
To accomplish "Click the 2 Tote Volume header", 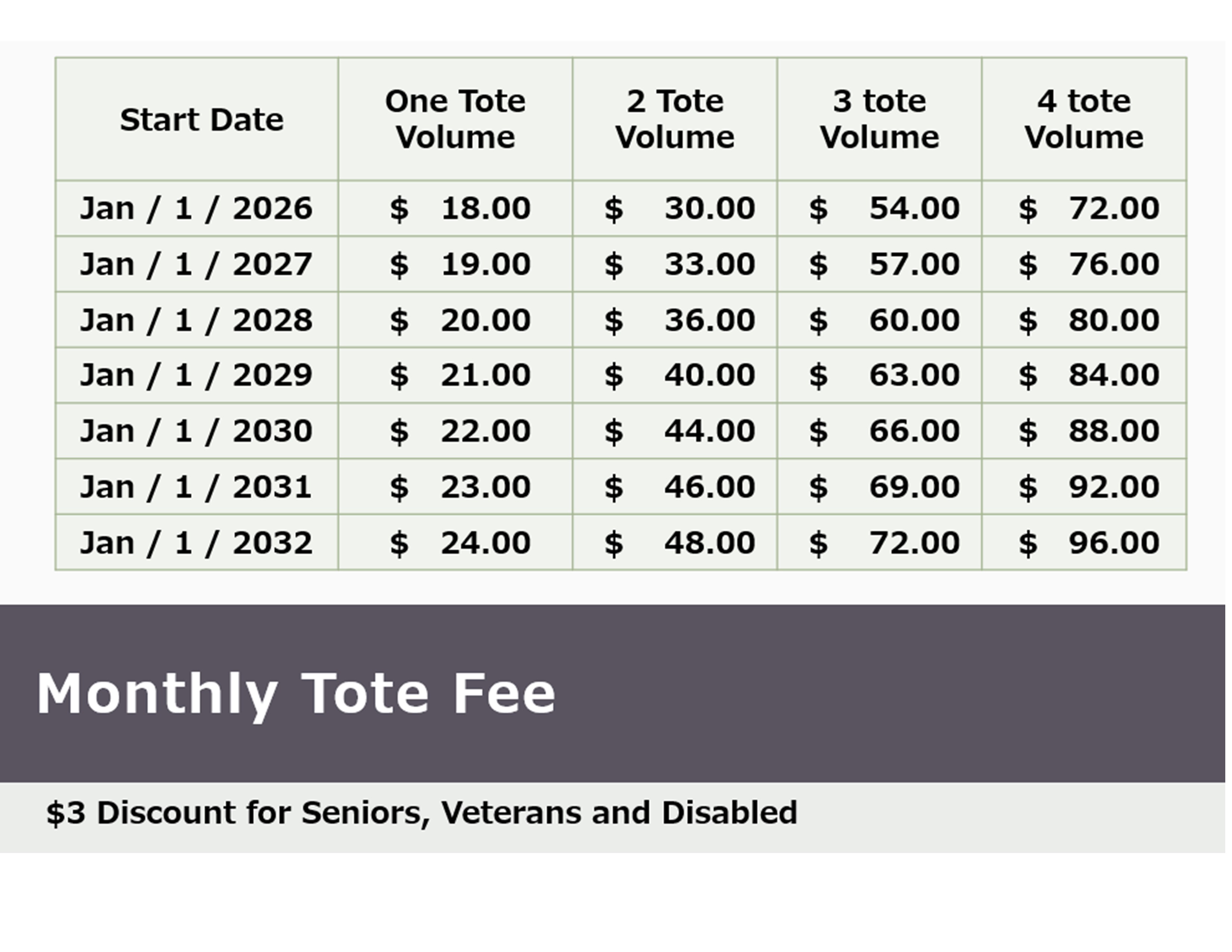I will click(675, 119).
